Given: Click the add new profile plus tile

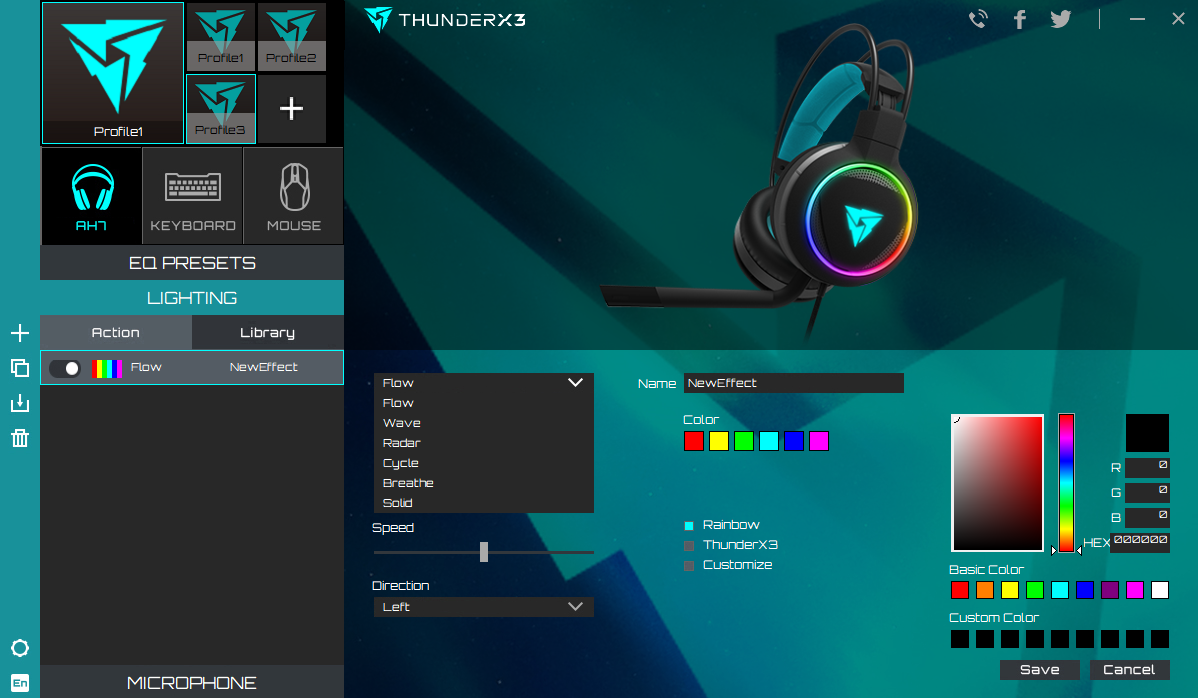Looking at the screenshot, I should click(x=291, y=108).
